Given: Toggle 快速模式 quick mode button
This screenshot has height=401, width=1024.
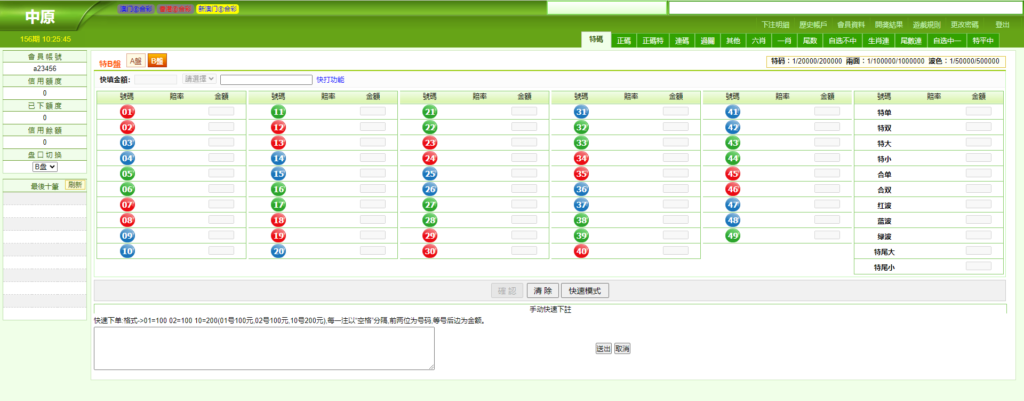Looking at the screenshot, I should click(585, 291).
